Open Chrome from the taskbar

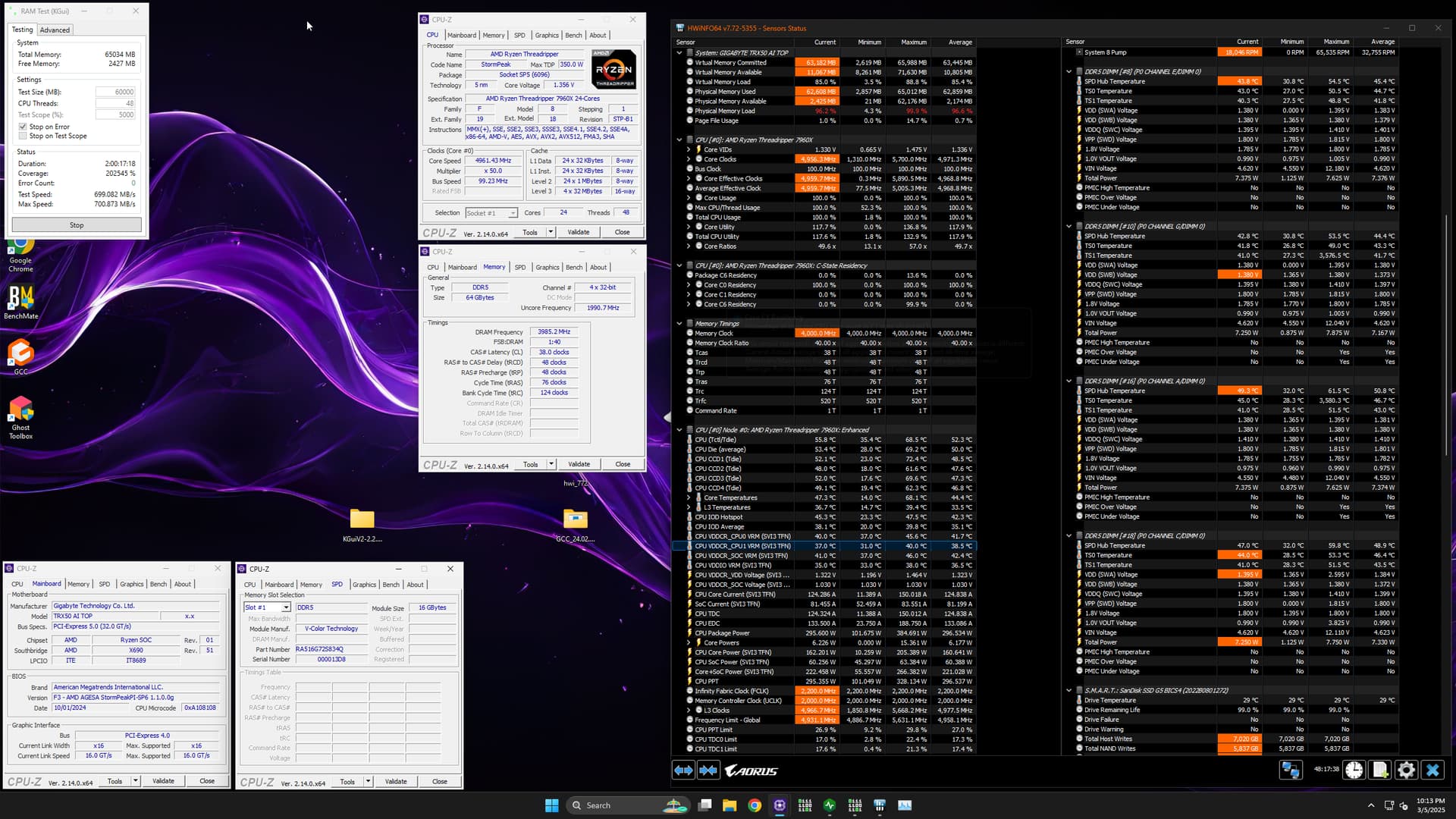tap(755, 805)
